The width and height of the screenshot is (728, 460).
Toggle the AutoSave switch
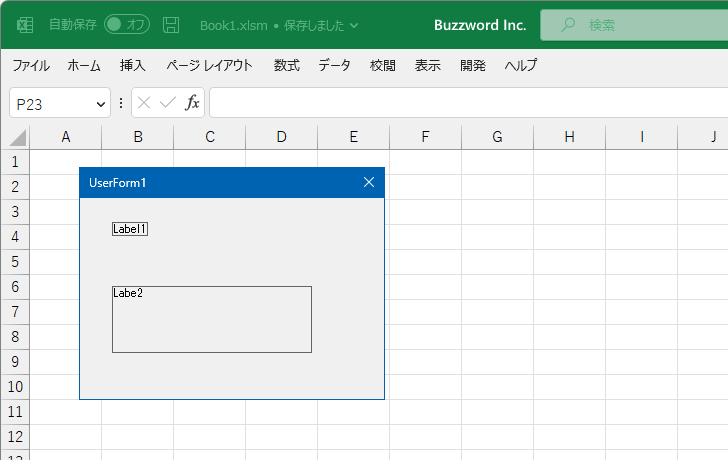point(127,25)
